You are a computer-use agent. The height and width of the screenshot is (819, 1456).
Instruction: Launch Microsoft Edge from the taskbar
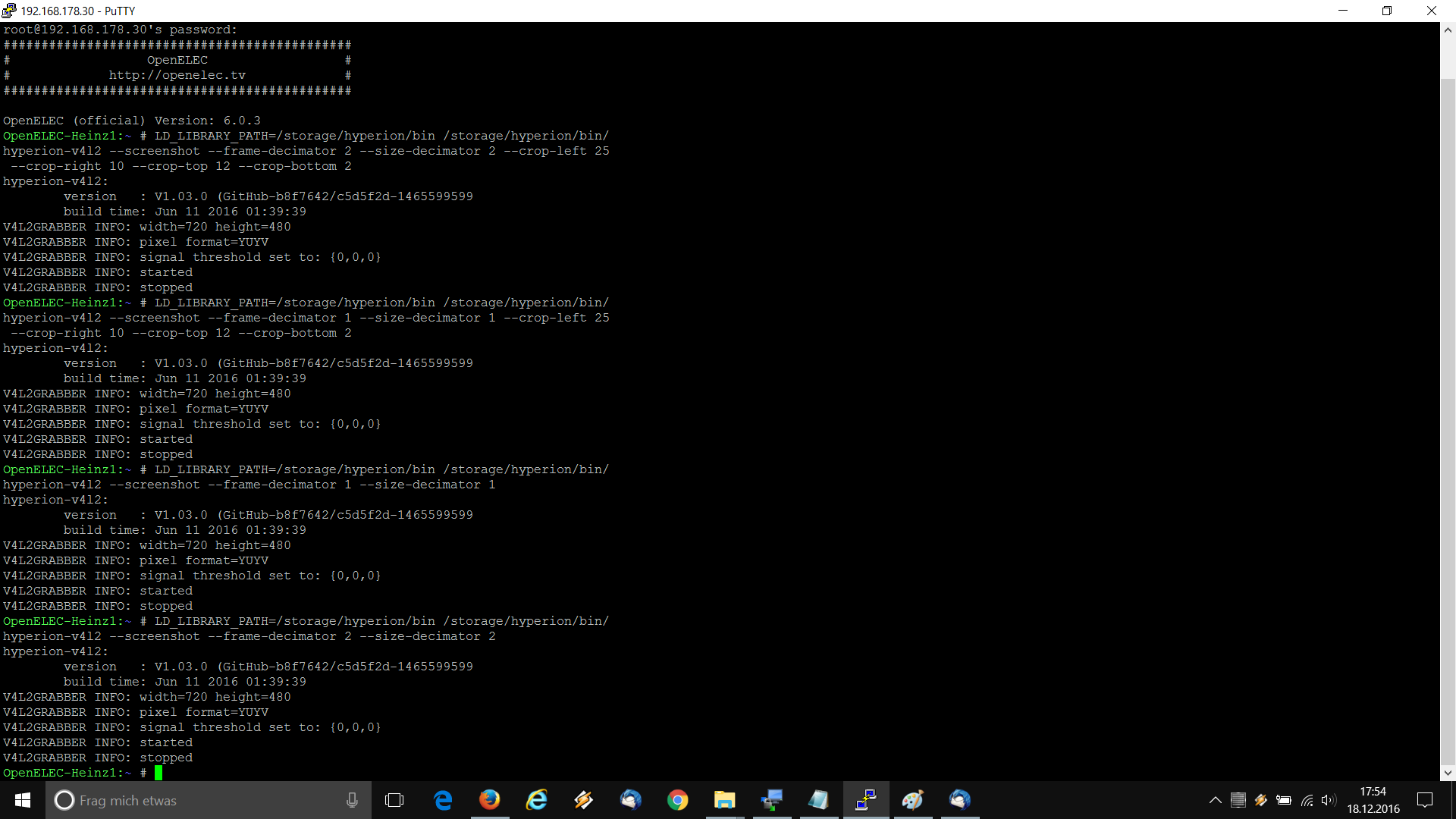point(442,800)
